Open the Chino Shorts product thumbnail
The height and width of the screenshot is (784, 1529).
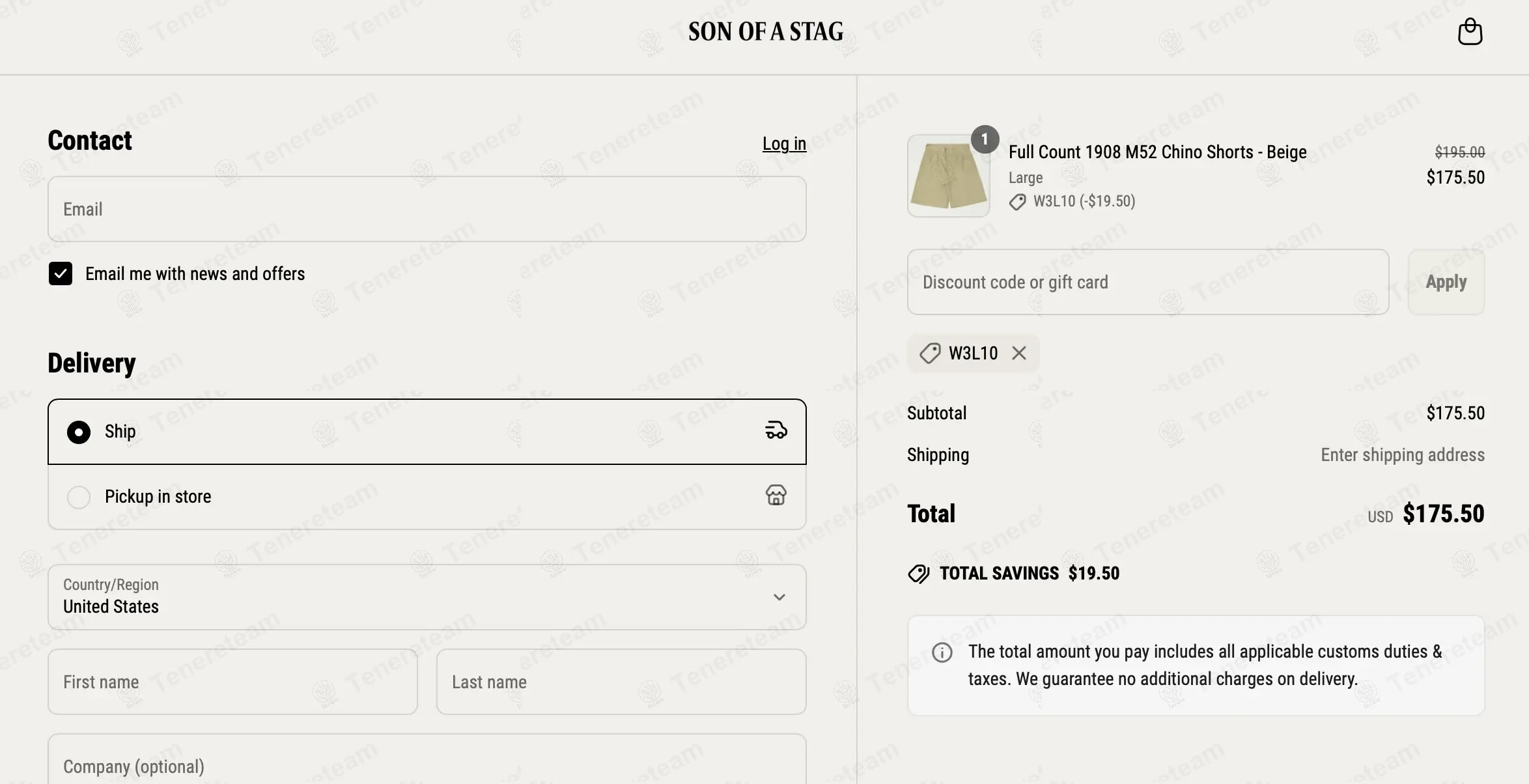pyautogui.click(x=949, y=176)
